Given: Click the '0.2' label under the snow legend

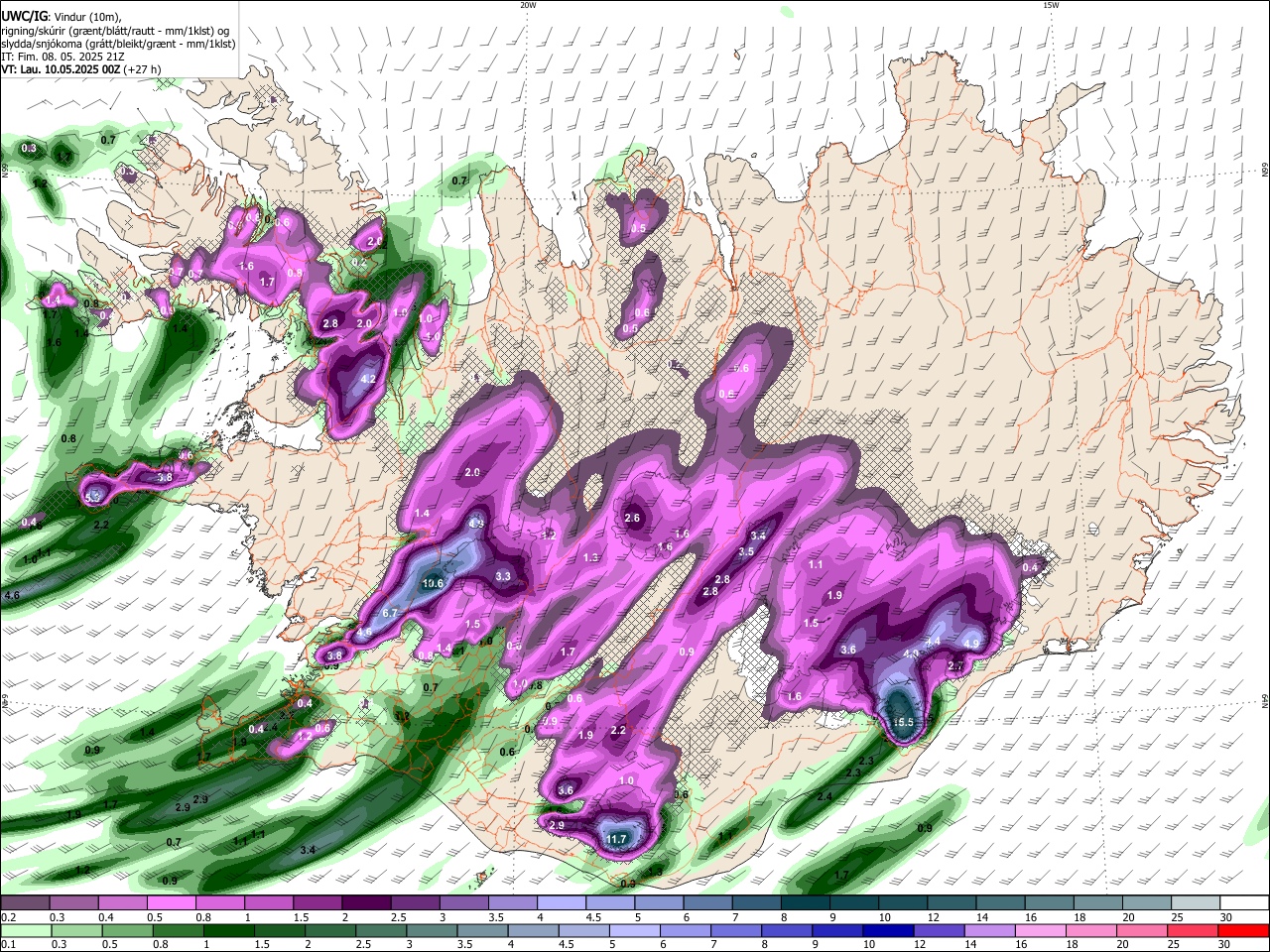Looking at the screenshot, I should [x=7, y=917].
